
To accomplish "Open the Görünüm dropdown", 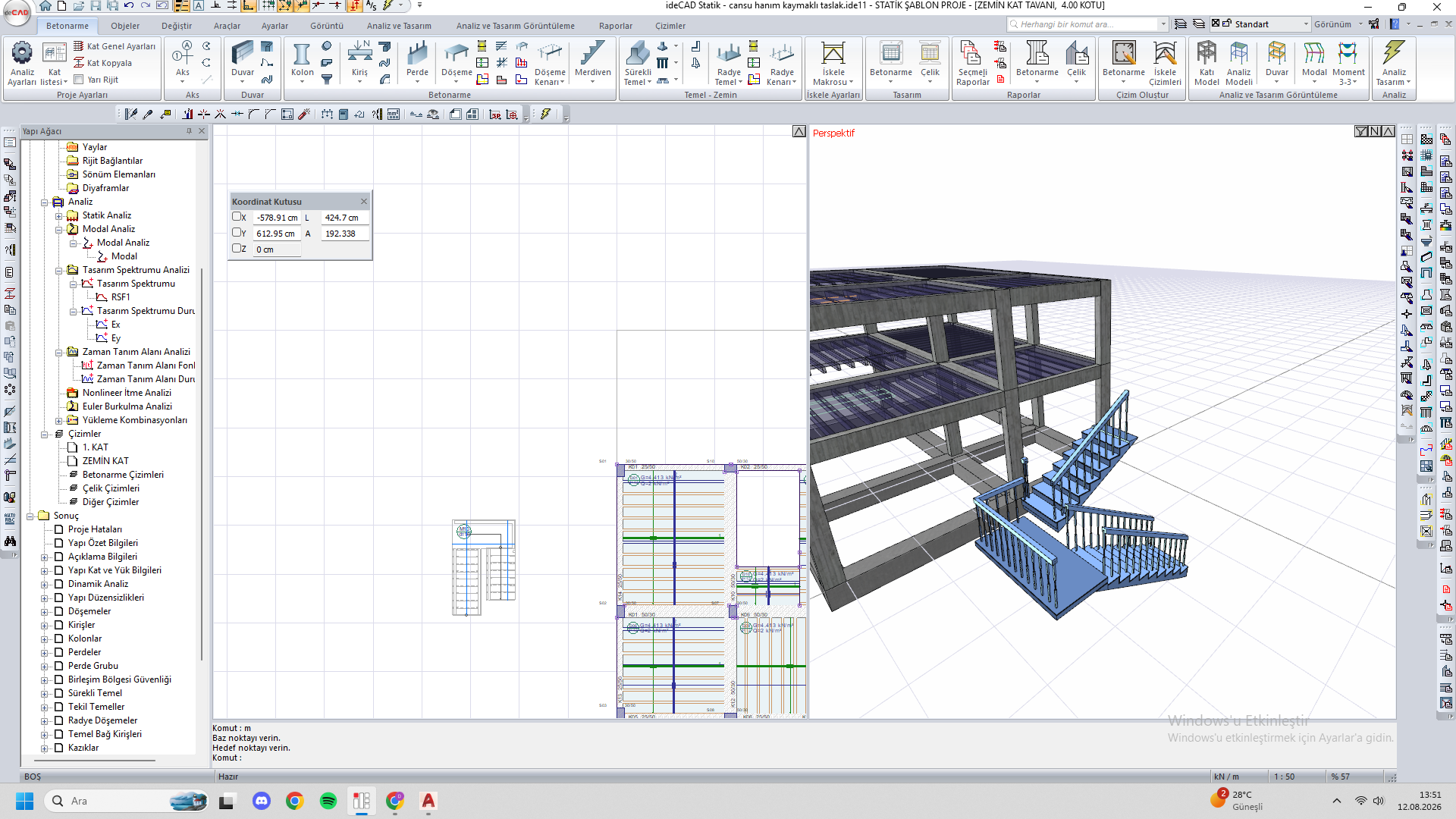I will 1338,24.
